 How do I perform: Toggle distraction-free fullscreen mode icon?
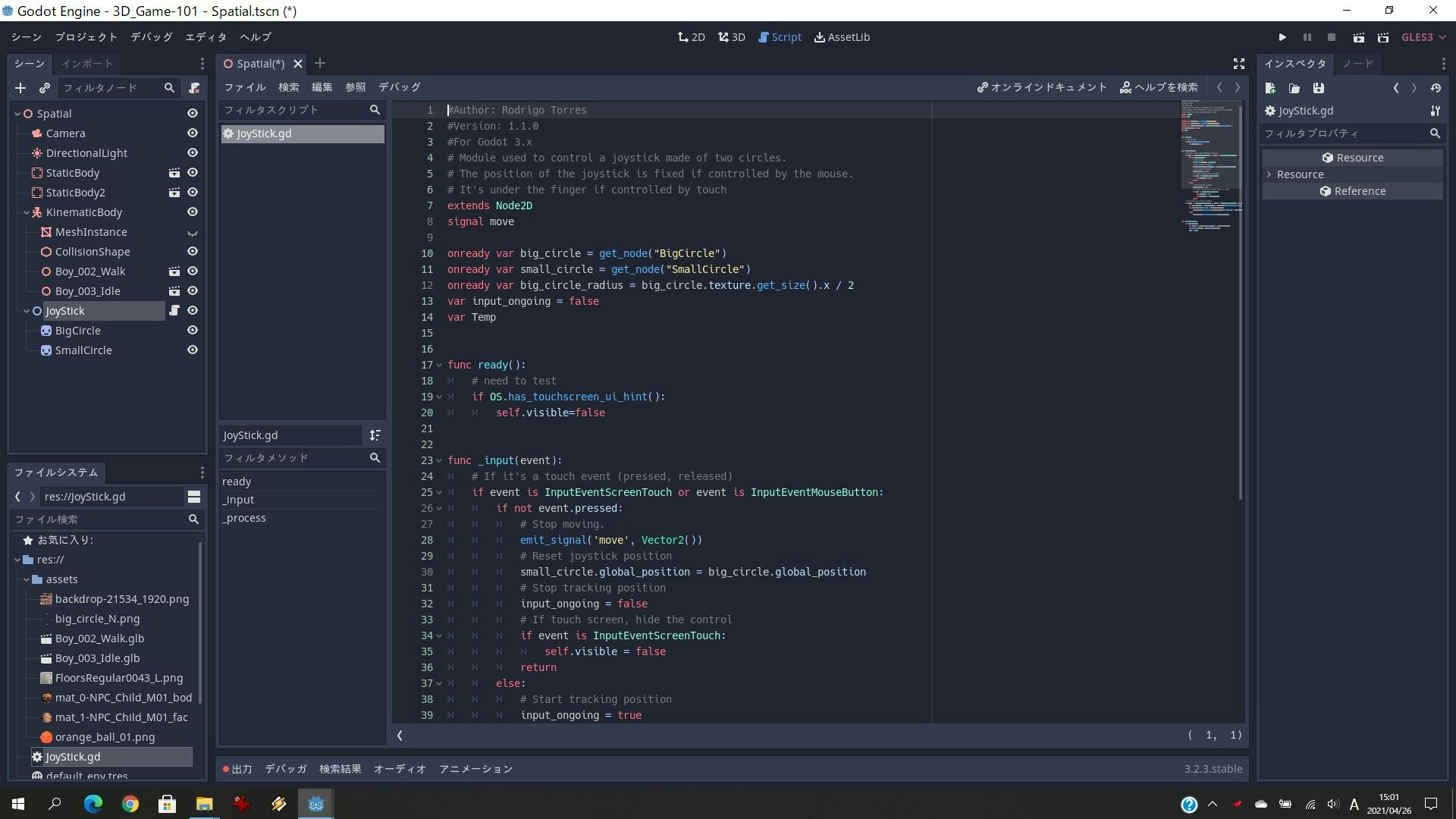click(1239, 64)
